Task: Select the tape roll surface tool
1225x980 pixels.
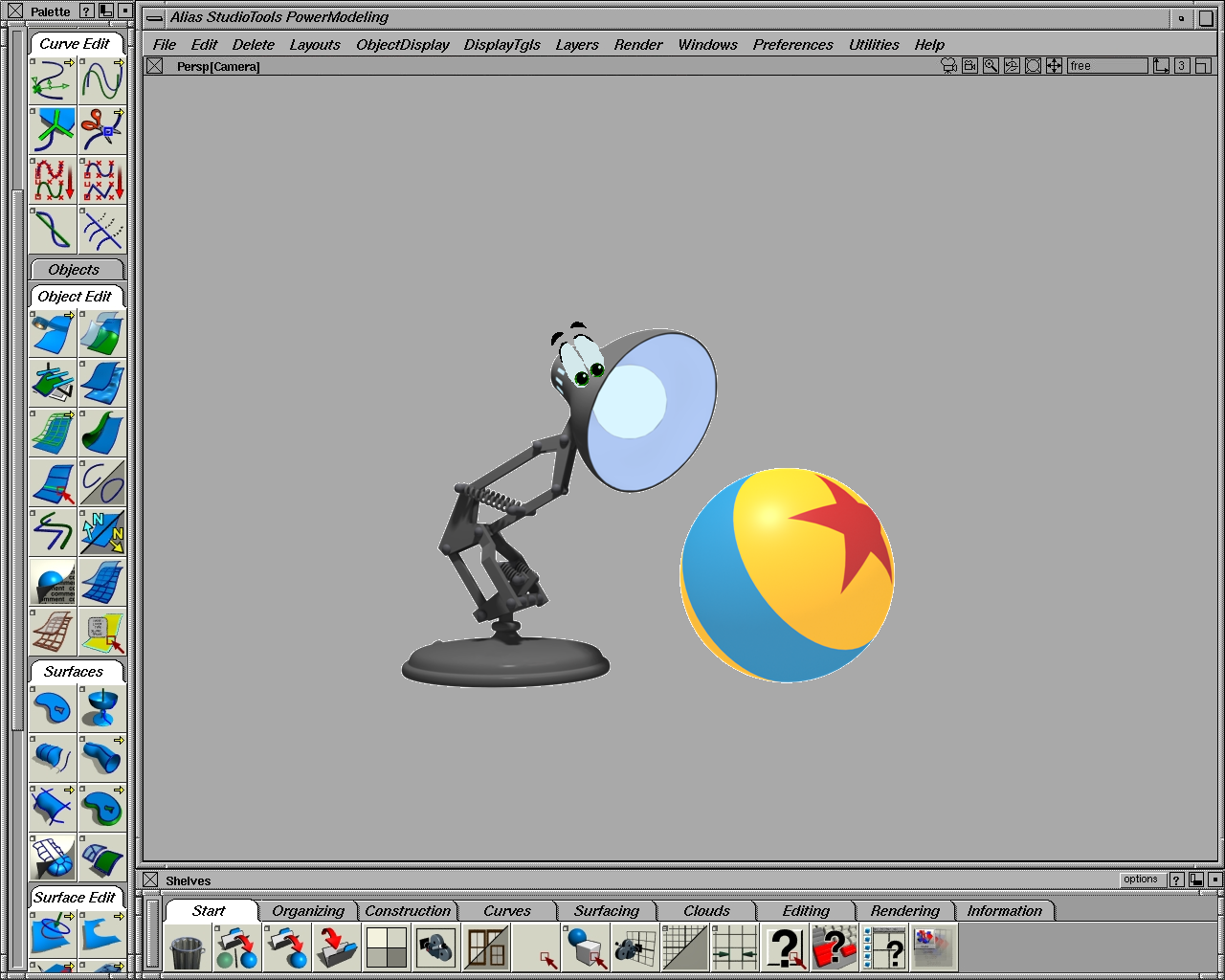Action: tap(53, 333)
